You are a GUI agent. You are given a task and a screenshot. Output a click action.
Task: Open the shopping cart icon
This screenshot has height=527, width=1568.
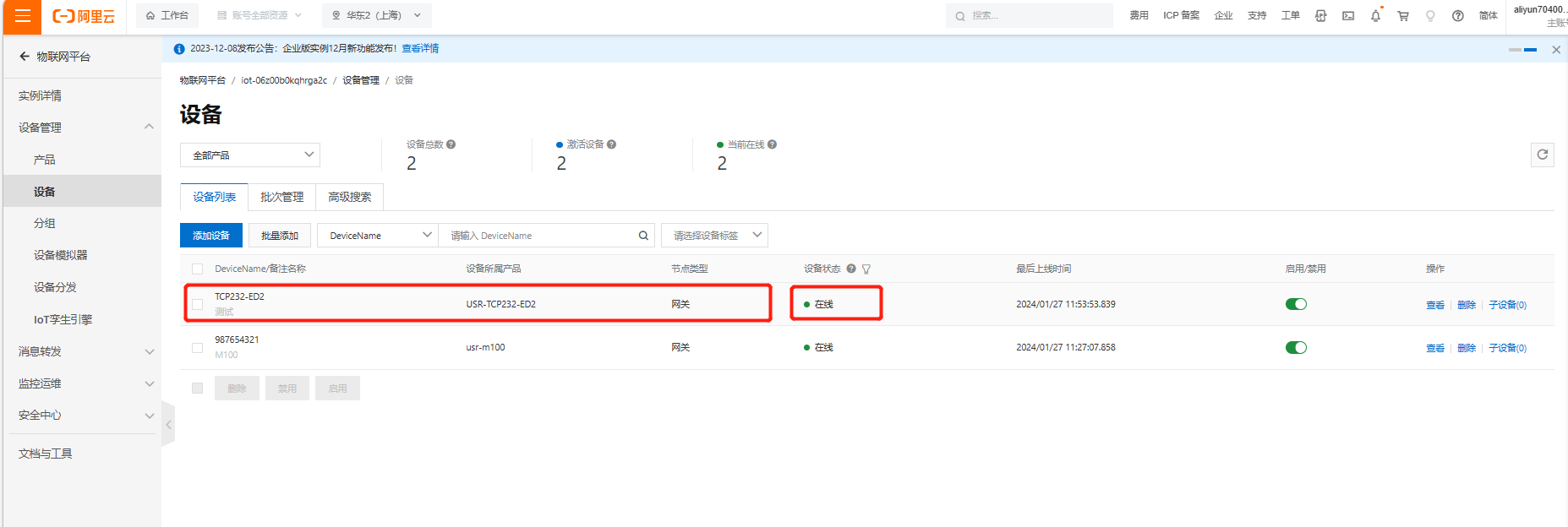pos(1403,16)
